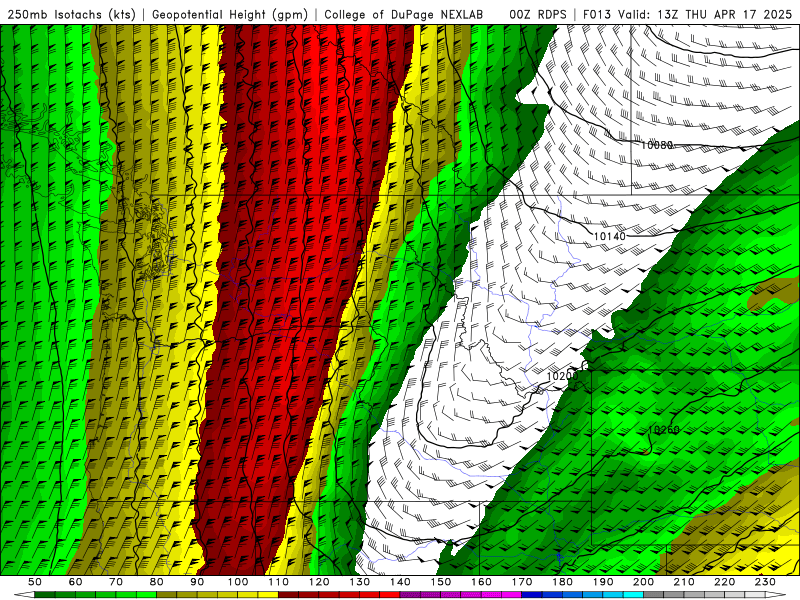Click the 60 value on the color scale
The width and height of the screenshot is (800, 600).
coord(75,582)
